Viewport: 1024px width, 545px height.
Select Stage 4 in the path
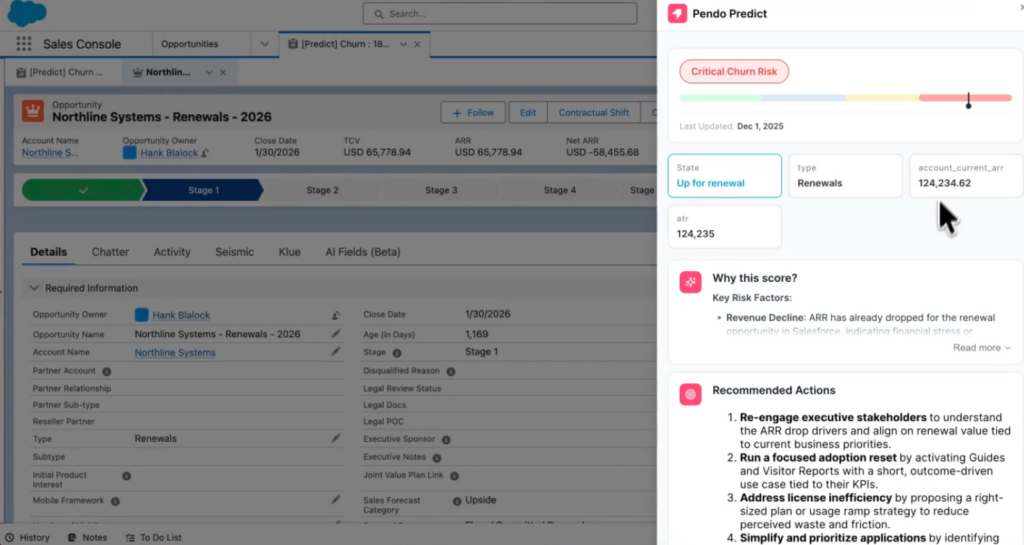click(560, 190)
